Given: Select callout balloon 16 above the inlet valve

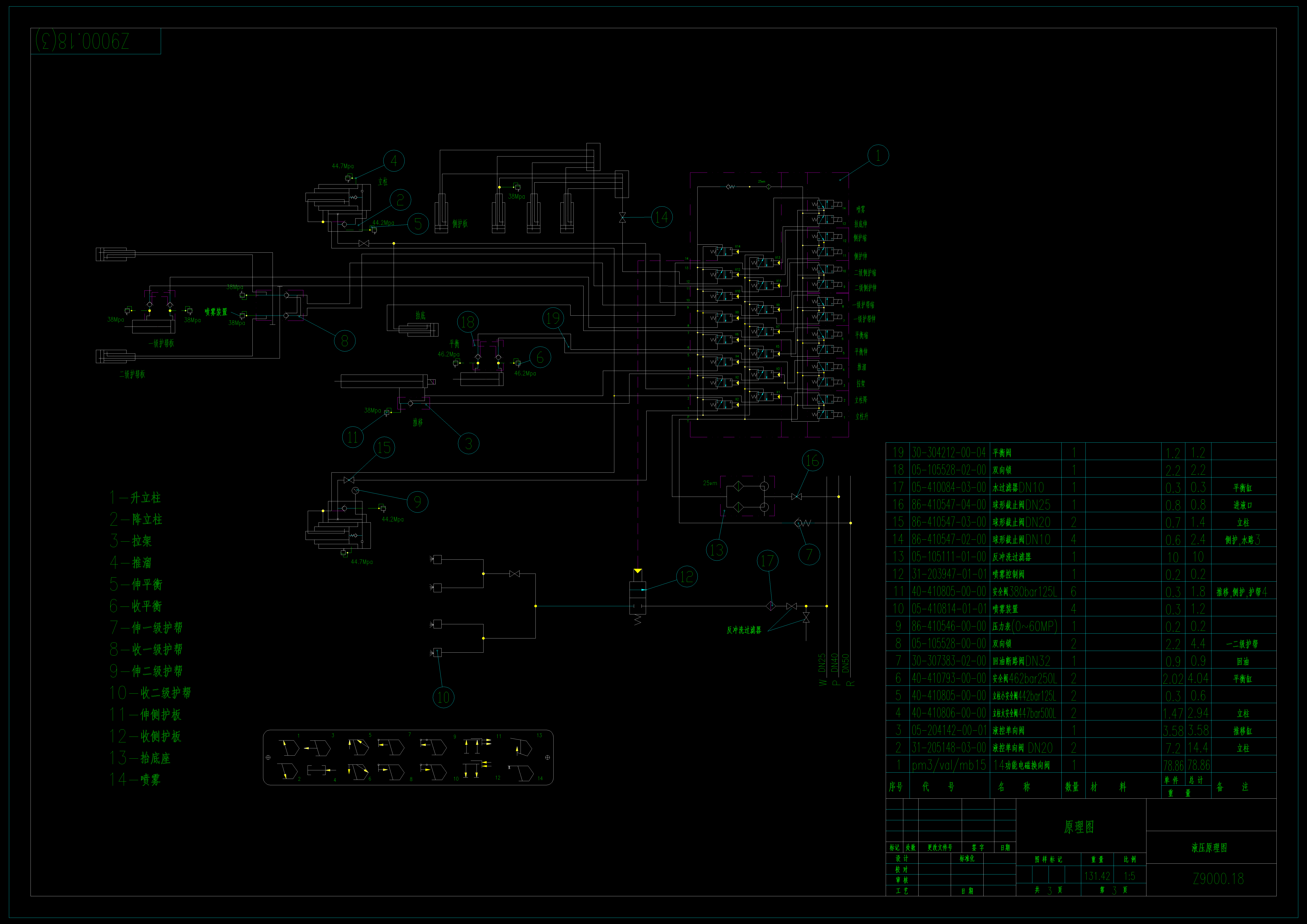Looking at the screenshot, I should coord(812,461).
